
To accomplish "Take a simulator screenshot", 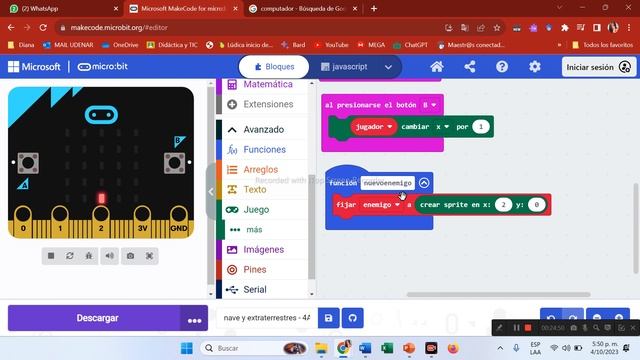I will click(130, 256).
